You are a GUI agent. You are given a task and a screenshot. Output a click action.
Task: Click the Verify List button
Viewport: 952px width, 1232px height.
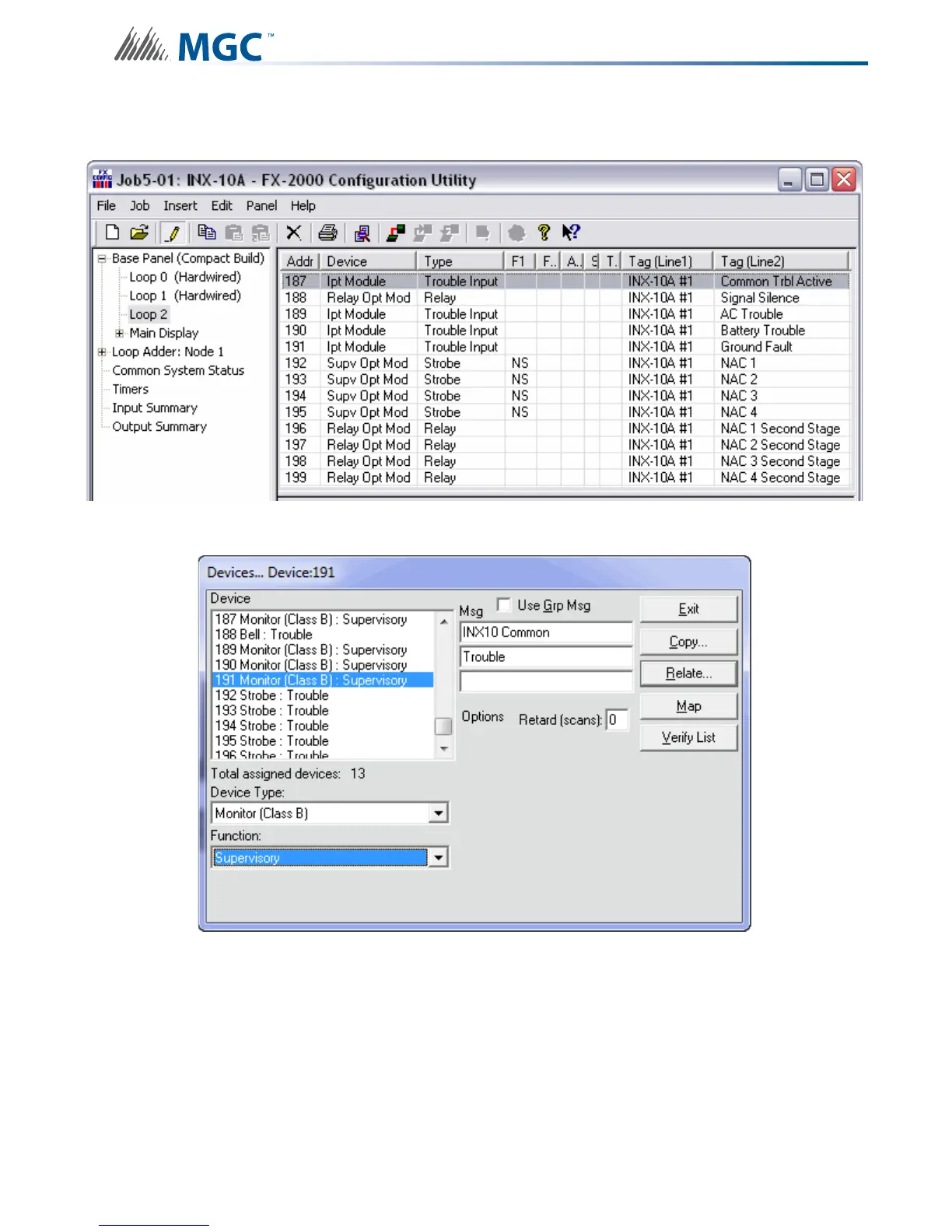click(x=688, y=738)
